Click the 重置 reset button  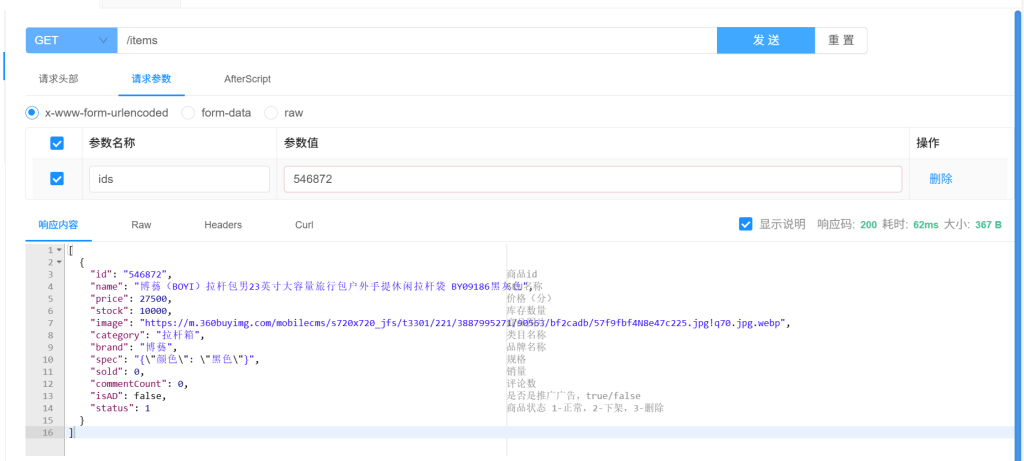click(x=841, y=40)
